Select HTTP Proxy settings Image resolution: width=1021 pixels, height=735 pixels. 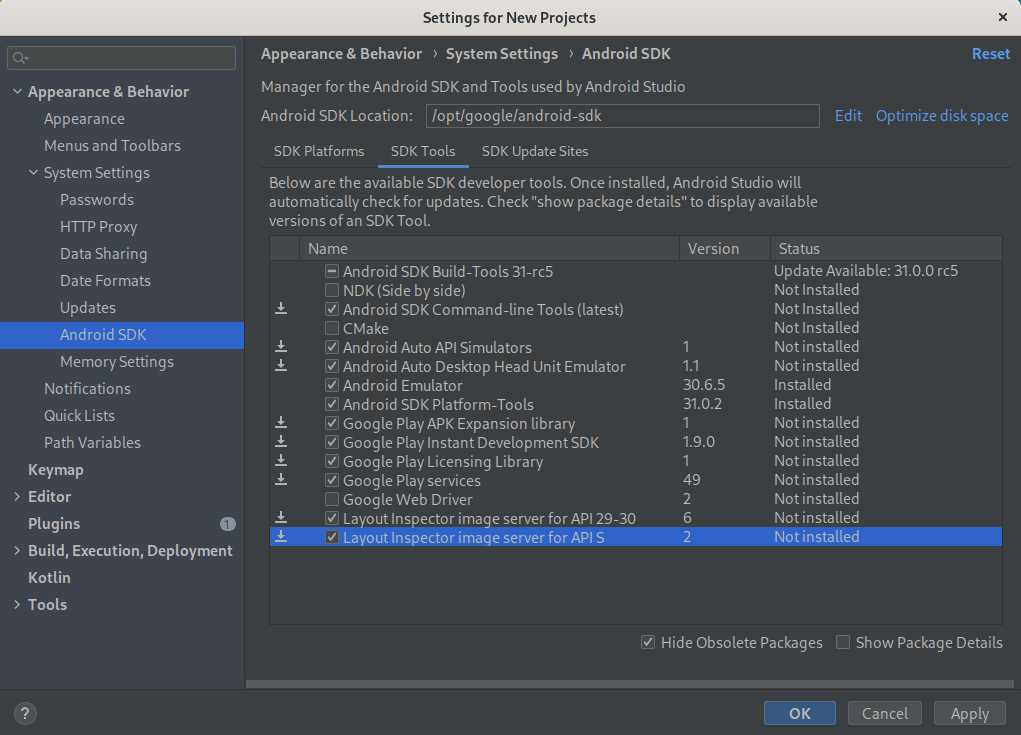pyautogui.click(x=98, y=227)
